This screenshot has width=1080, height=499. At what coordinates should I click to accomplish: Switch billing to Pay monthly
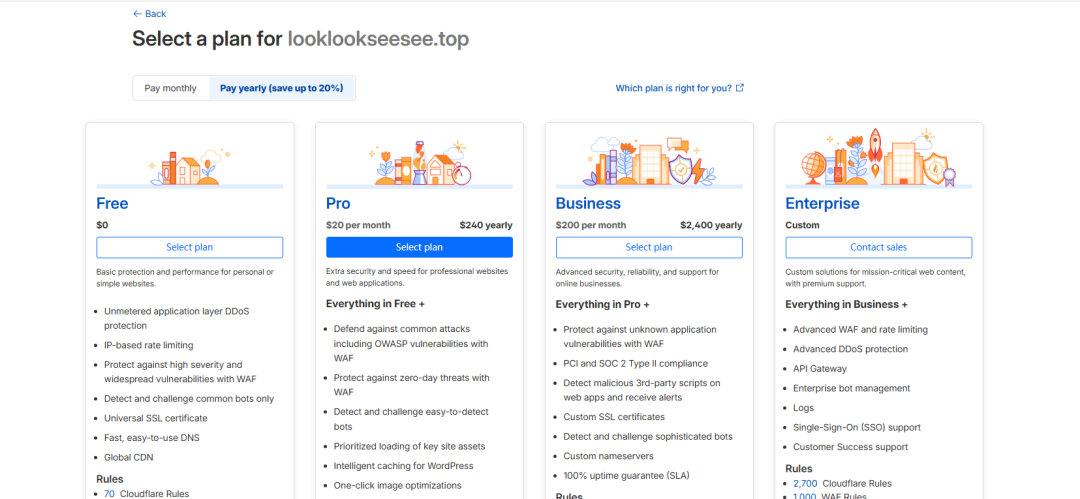[170, 88]
